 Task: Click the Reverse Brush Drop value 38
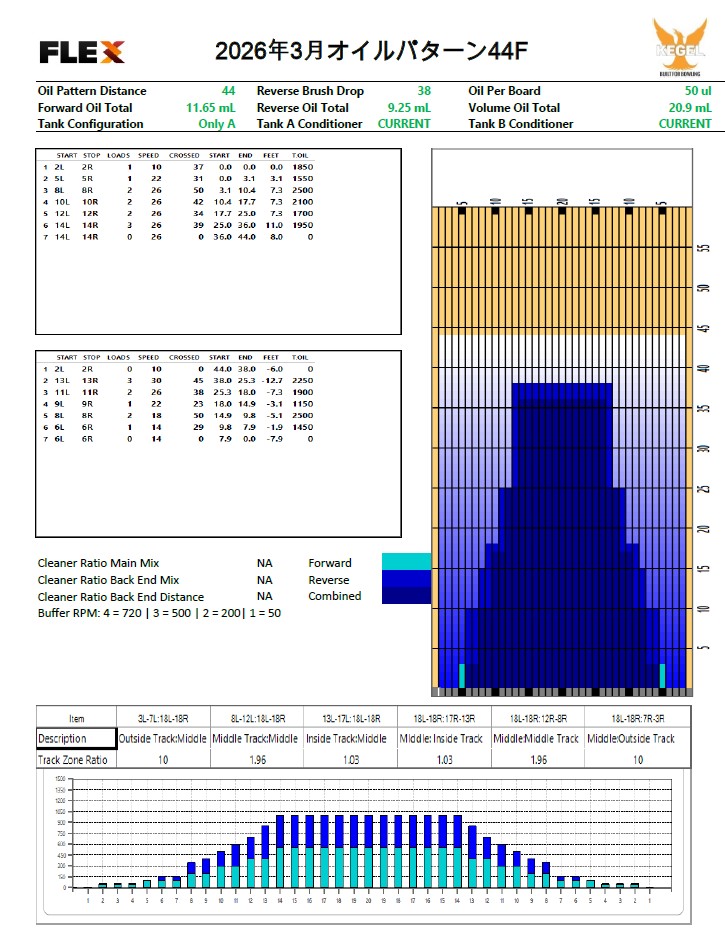pyautogui.click(x=424, y=91)
